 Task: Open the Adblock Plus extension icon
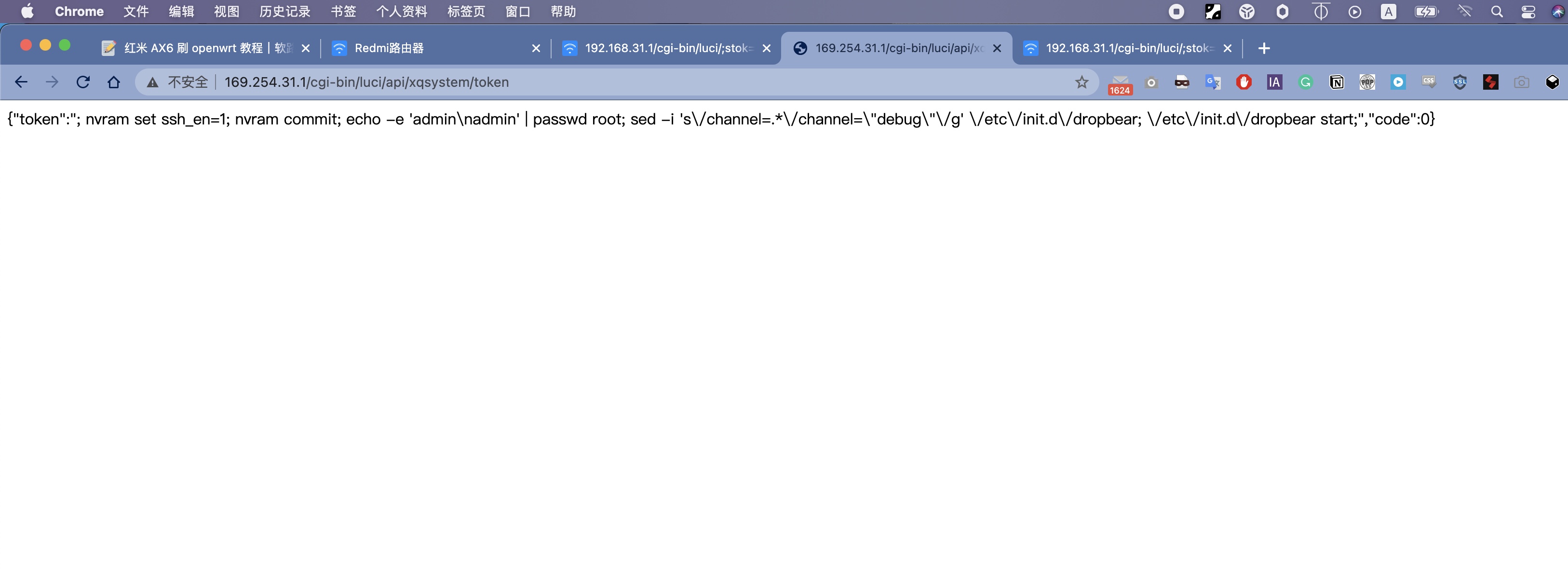click(x=1244, y=82)
